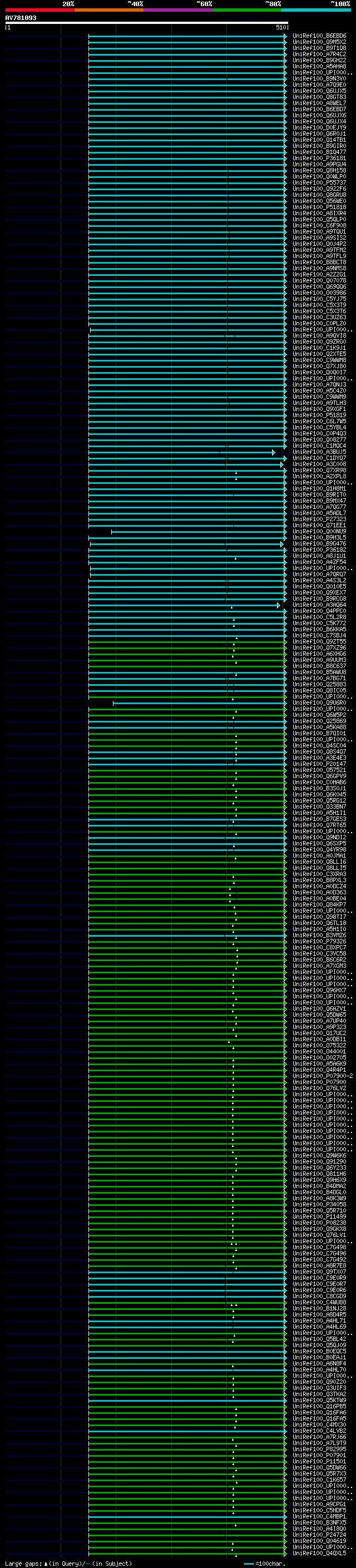Screen dimensions: 356x1568
Task: Click the alignment bar for UniRef100_A3BUJ5
Action: pyautogui.click(x=181, y=452)
